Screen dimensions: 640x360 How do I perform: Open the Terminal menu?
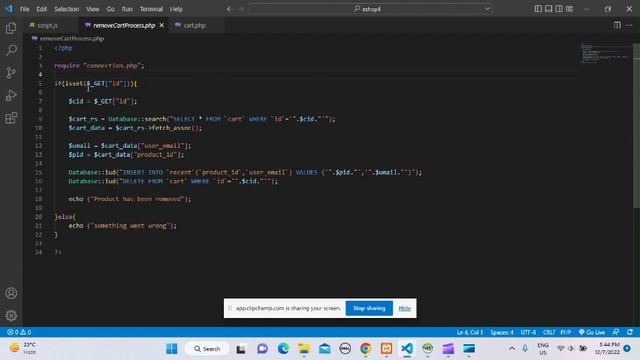[x=151, y=9]
